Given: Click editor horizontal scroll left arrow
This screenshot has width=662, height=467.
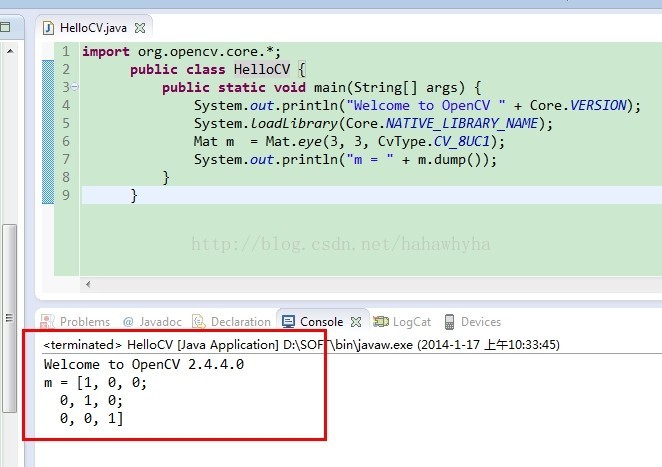Looking at the screenshot, I should pyautogui.click(x=88, y=284).
